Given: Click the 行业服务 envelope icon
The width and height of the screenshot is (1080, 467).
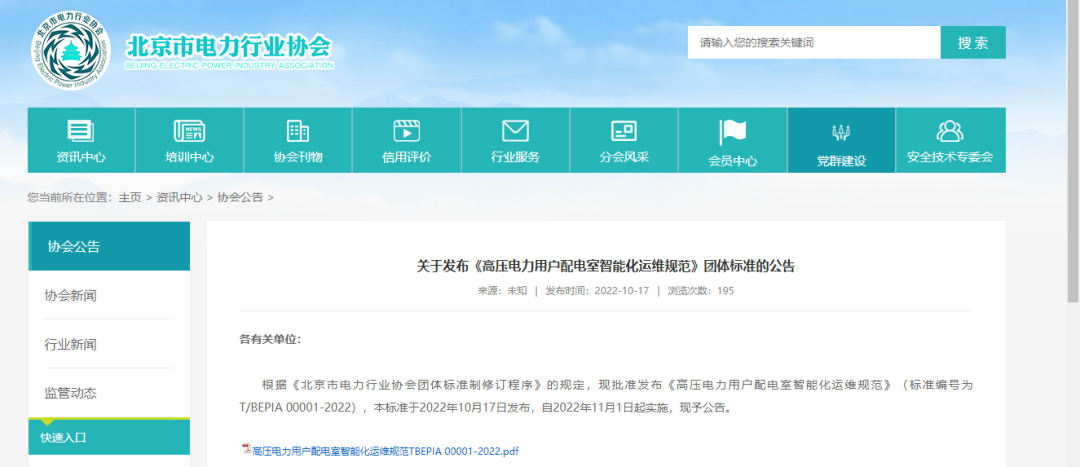Looking at the screenshot, I should click(x=515, y=131).
